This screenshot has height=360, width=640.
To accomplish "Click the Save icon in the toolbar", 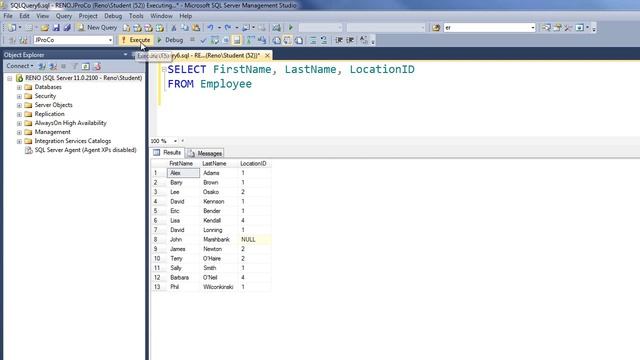I will click(56, 28).
